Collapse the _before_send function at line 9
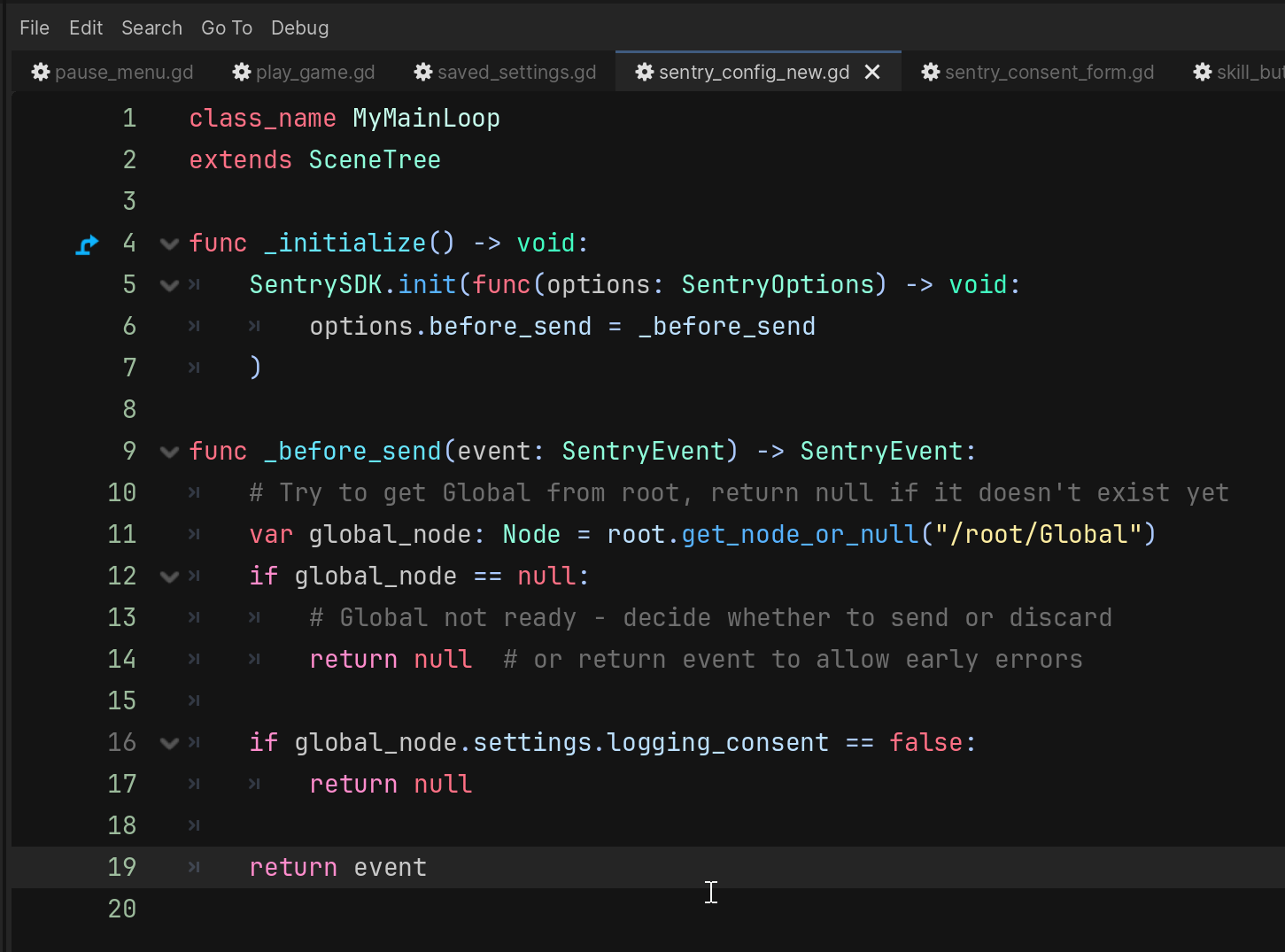 tap(169, 452)
